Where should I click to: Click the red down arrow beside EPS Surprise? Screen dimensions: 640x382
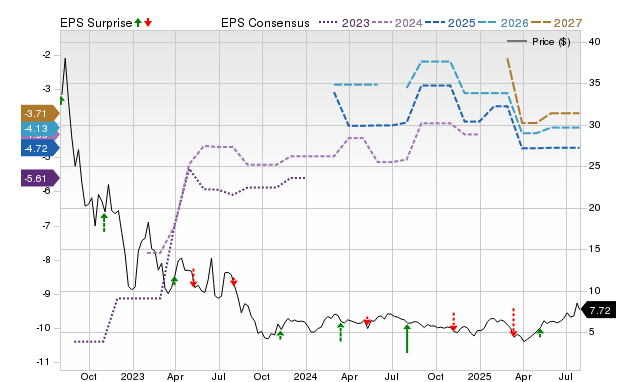[x=148, y=22]
